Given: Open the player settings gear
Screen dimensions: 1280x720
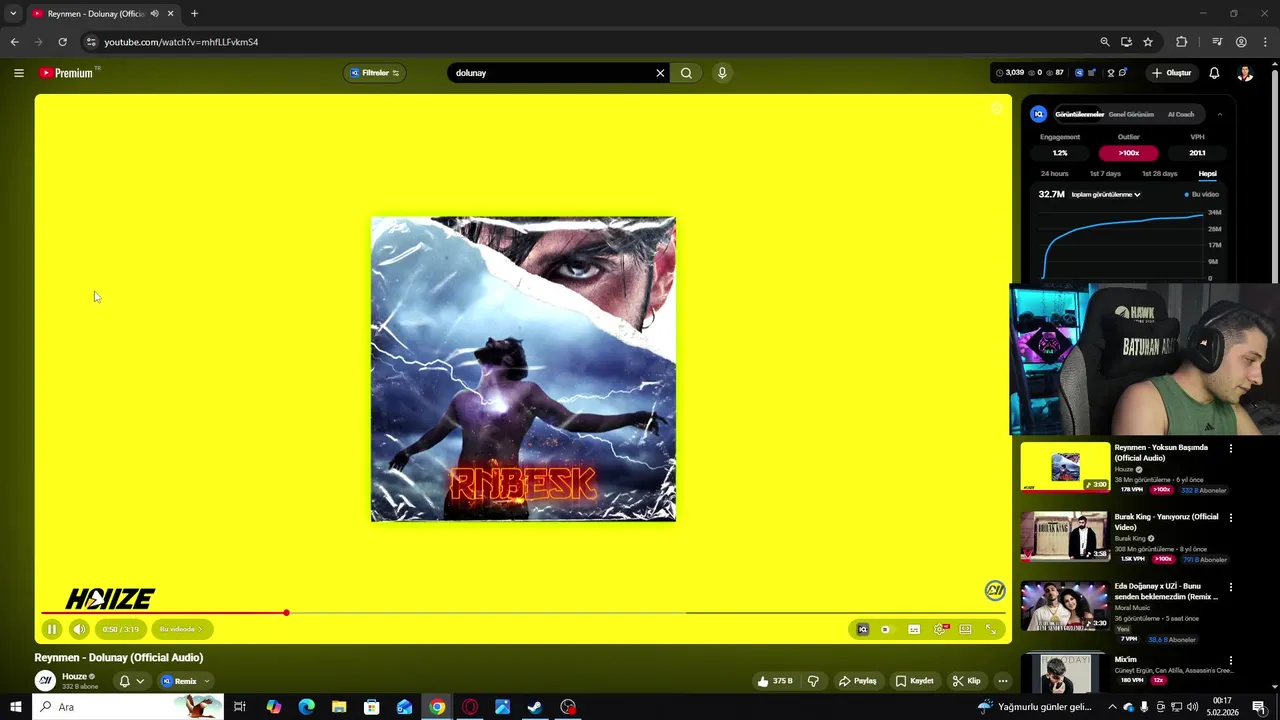Looking at the screenshot, I should pyautogui.click(x=940, y=629).
